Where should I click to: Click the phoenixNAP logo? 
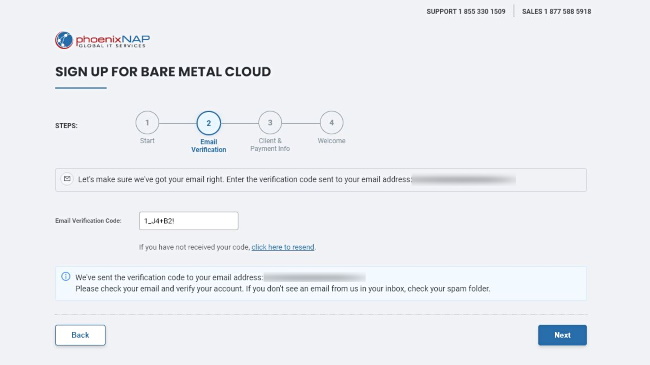pyautogui.click(x=102, y=40)
